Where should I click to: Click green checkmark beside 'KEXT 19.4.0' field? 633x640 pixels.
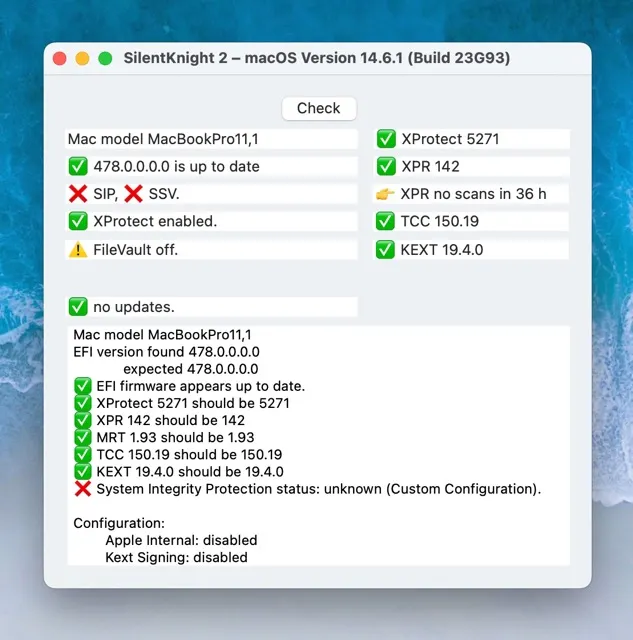point(385,250)
